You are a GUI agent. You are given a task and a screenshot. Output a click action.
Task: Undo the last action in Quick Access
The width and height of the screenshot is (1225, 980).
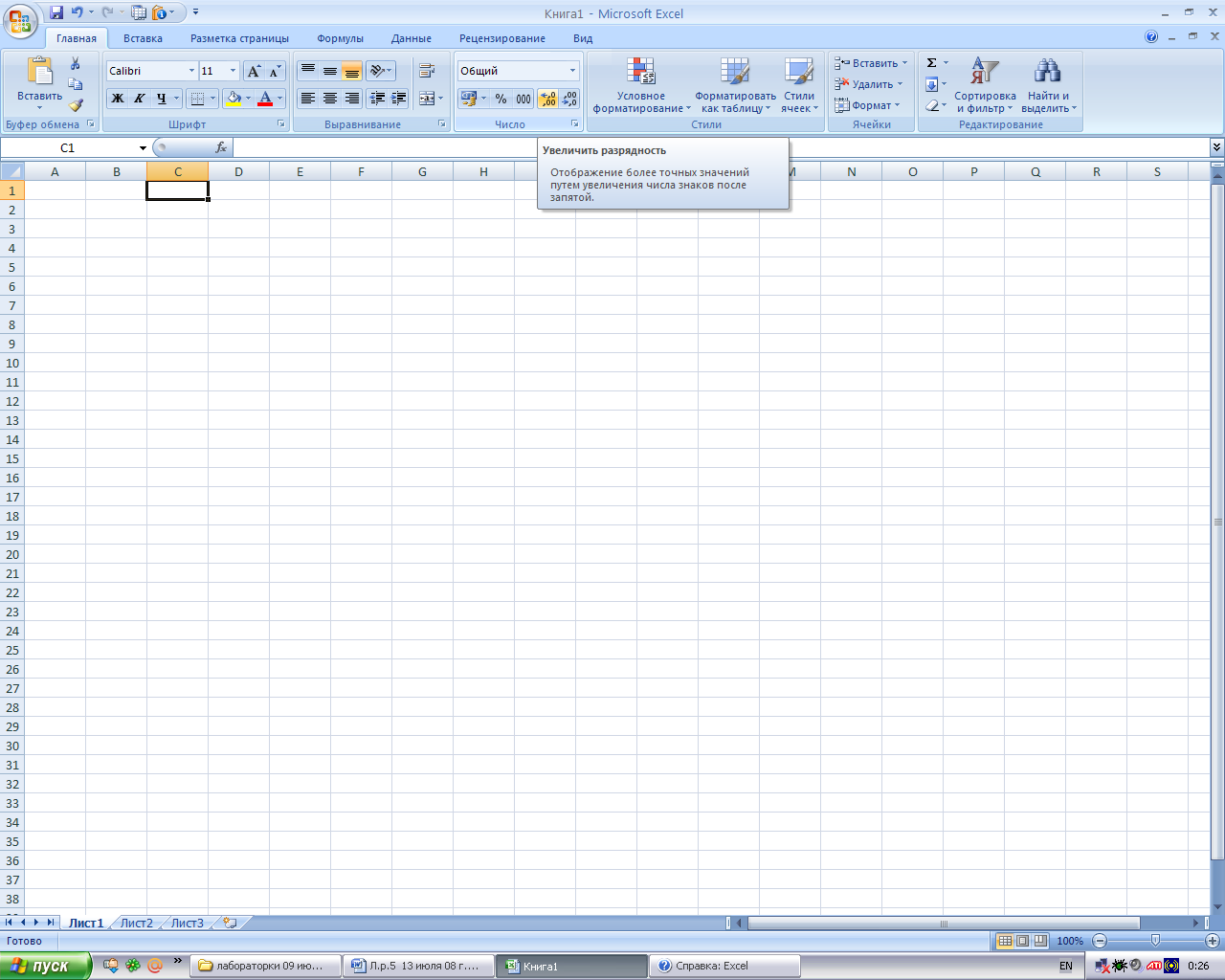77,12
